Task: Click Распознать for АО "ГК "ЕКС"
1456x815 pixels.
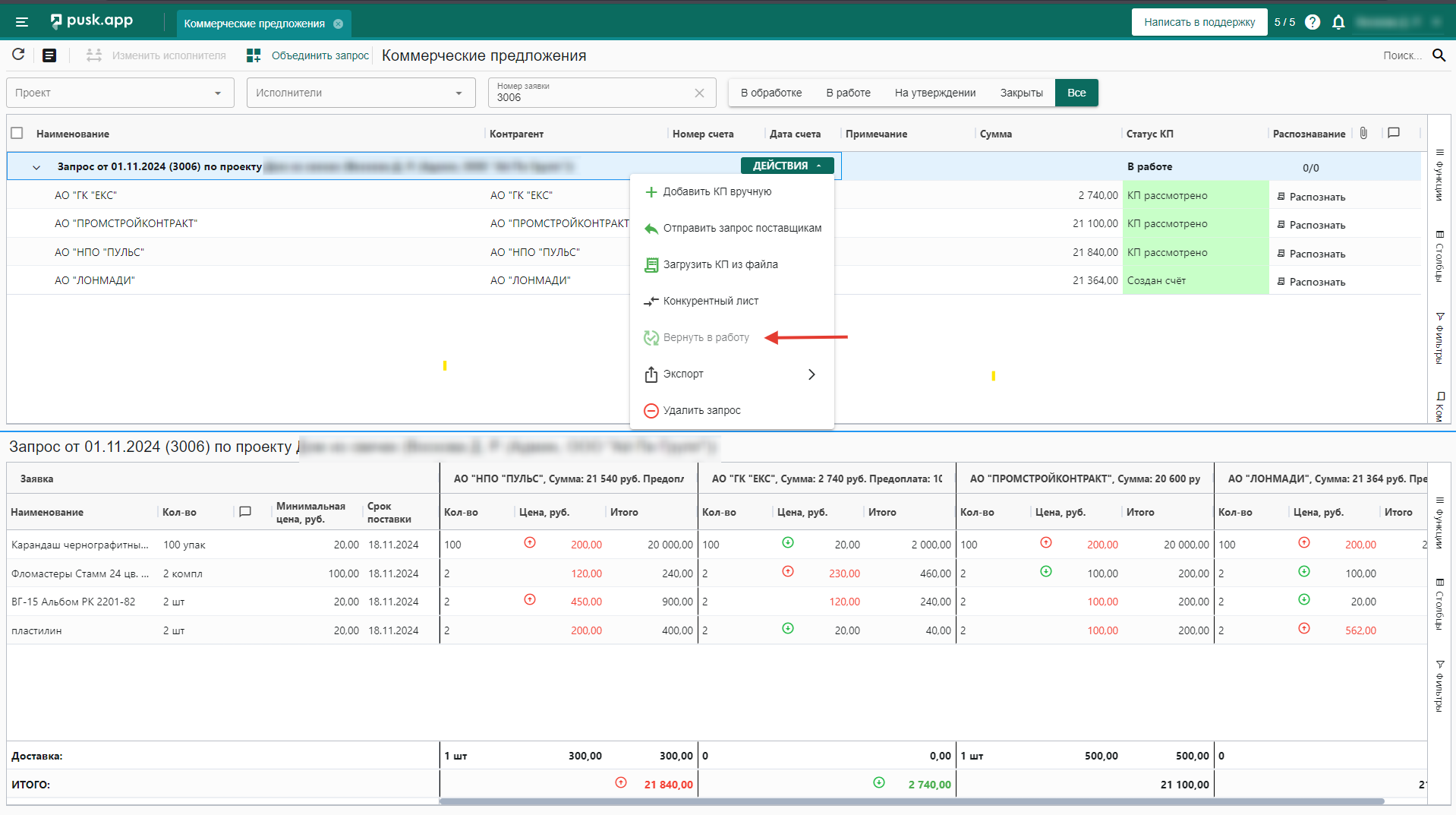Action: 1311,197
